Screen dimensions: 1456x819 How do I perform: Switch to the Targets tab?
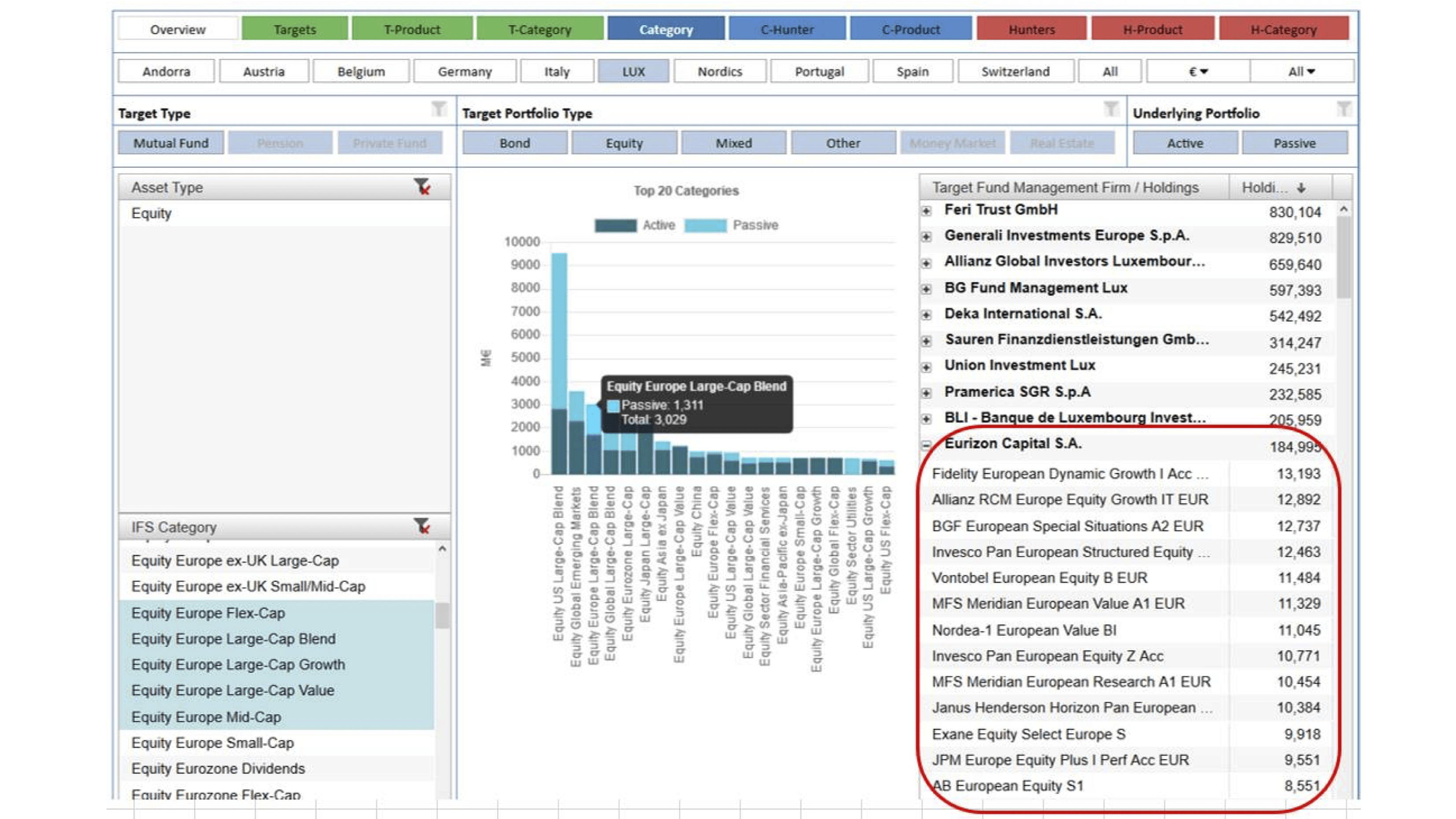(295, 29)
